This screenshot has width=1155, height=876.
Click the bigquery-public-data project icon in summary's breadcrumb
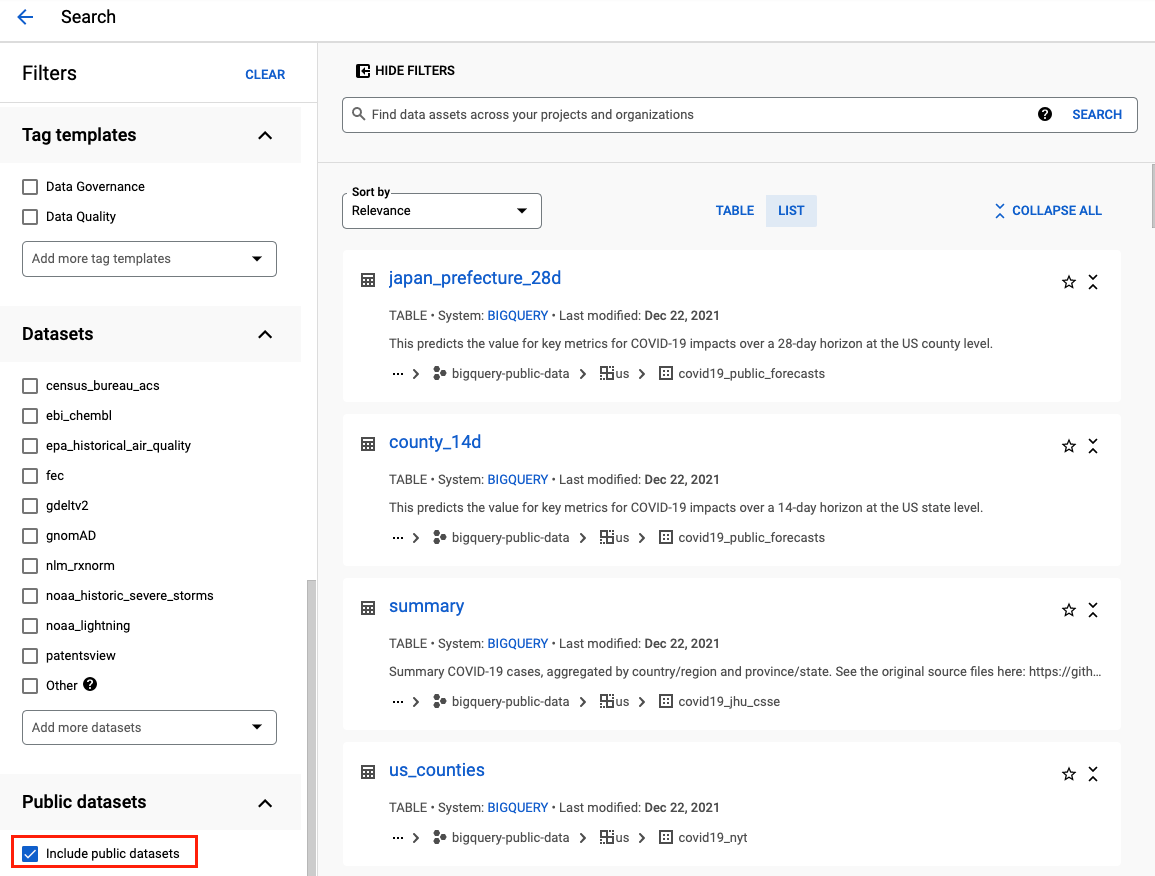440,701
